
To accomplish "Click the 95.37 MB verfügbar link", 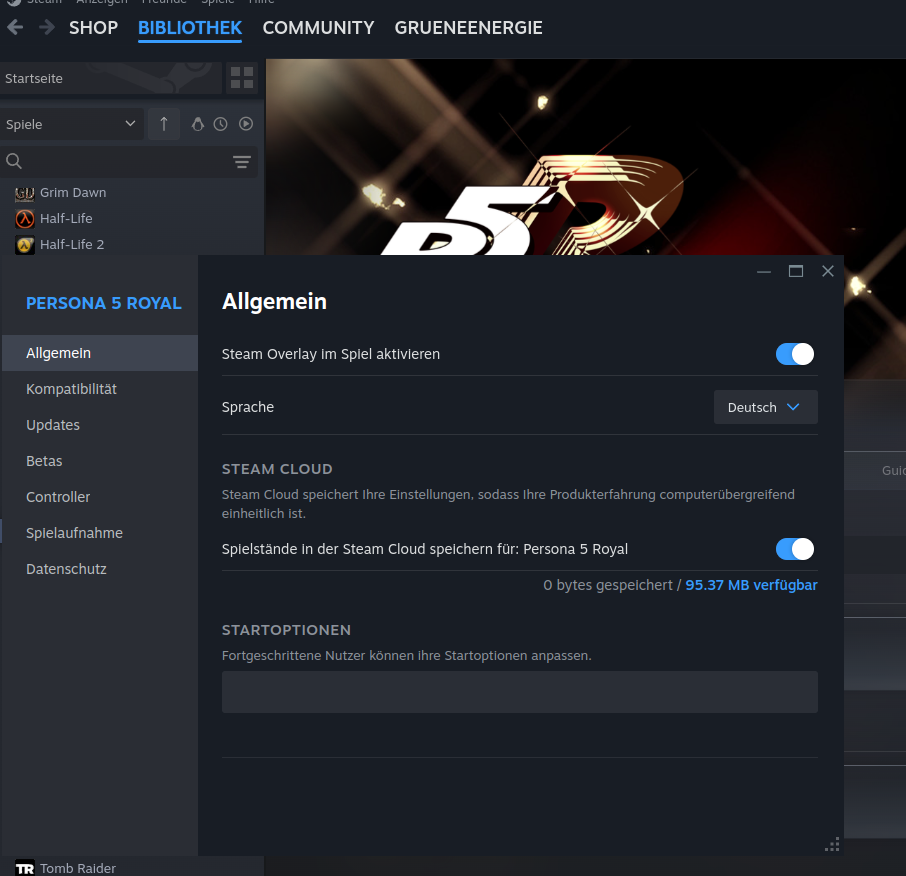I will tap(751, 585).
